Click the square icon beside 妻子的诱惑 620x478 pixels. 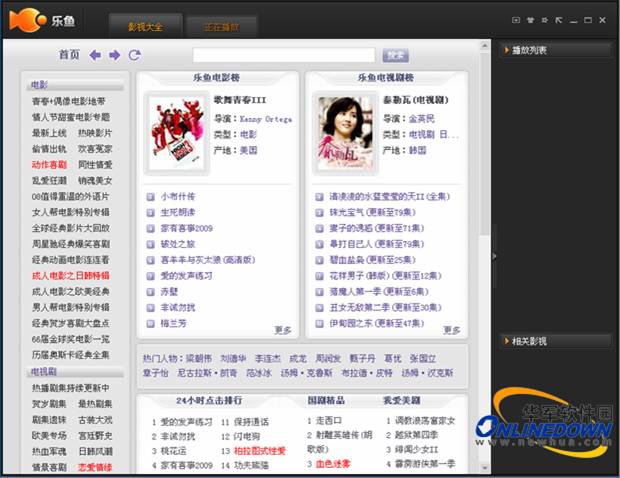pos(319,229)
